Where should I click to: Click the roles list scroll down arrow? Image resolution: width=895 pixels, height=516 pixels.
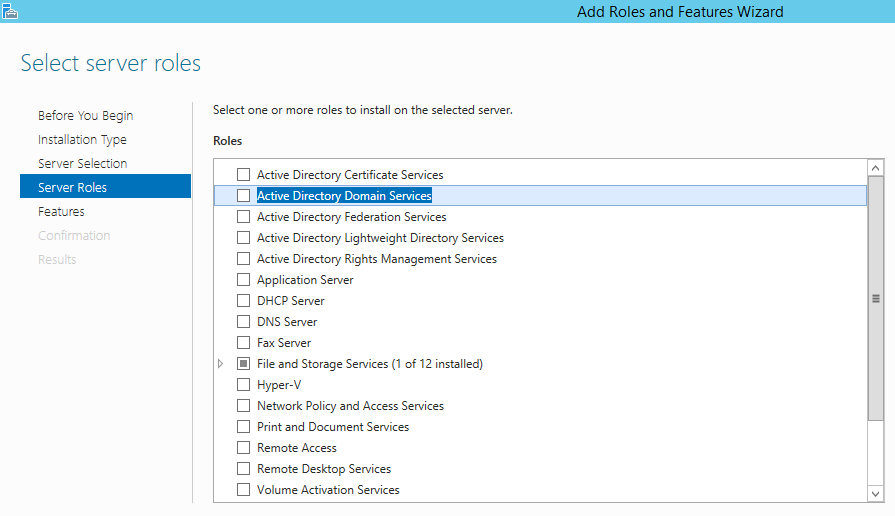[875, 494]
